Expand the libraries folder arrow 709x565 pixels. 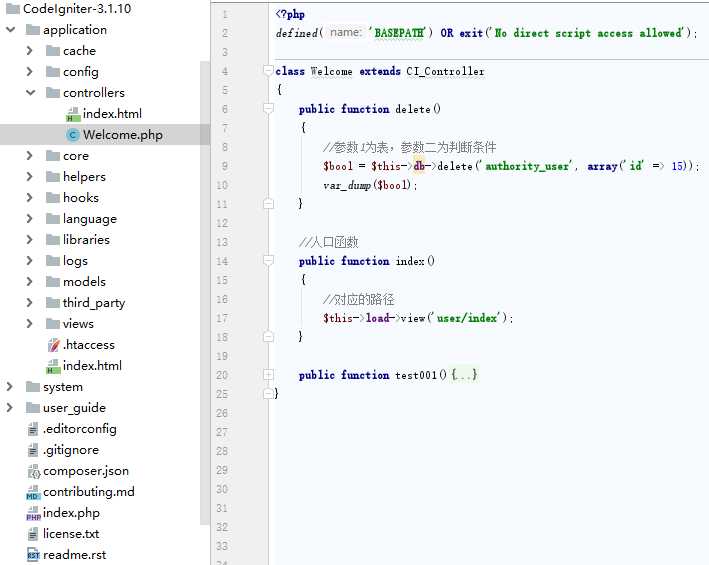[30, 240]
